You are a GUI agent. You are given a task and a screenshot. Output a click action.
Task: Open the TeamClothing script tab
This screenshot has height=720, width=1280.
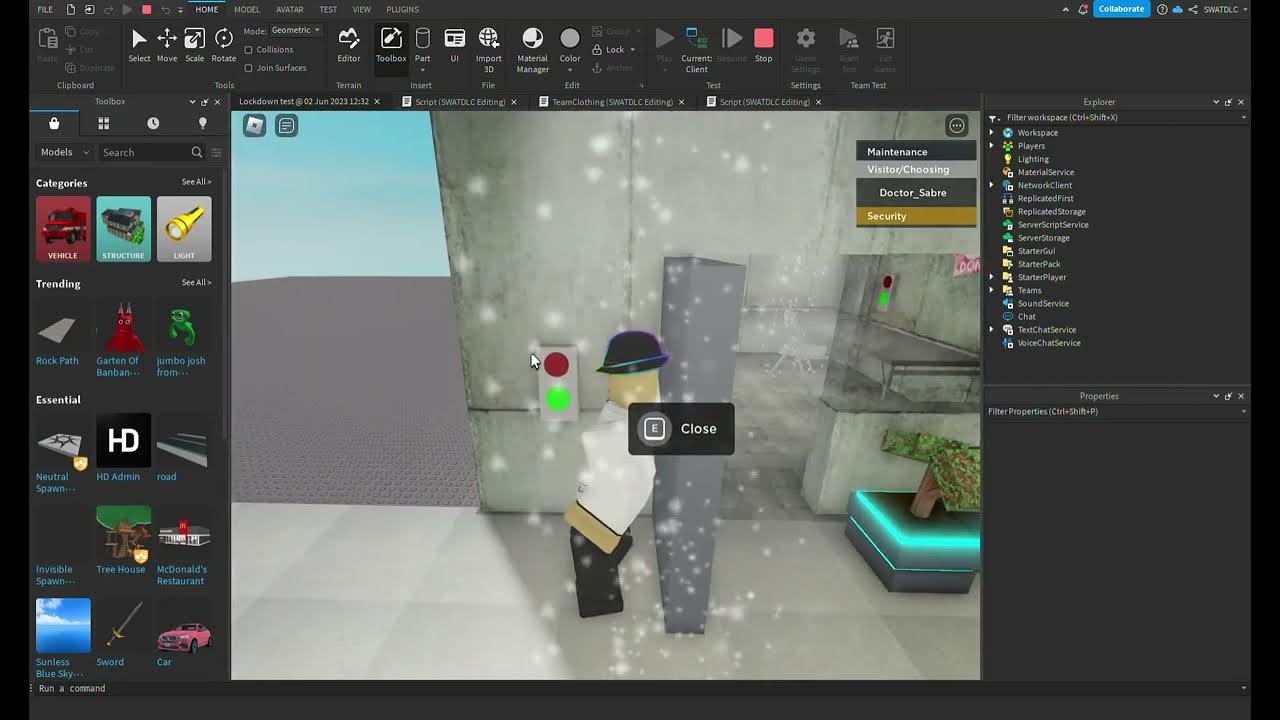[612, 102]
